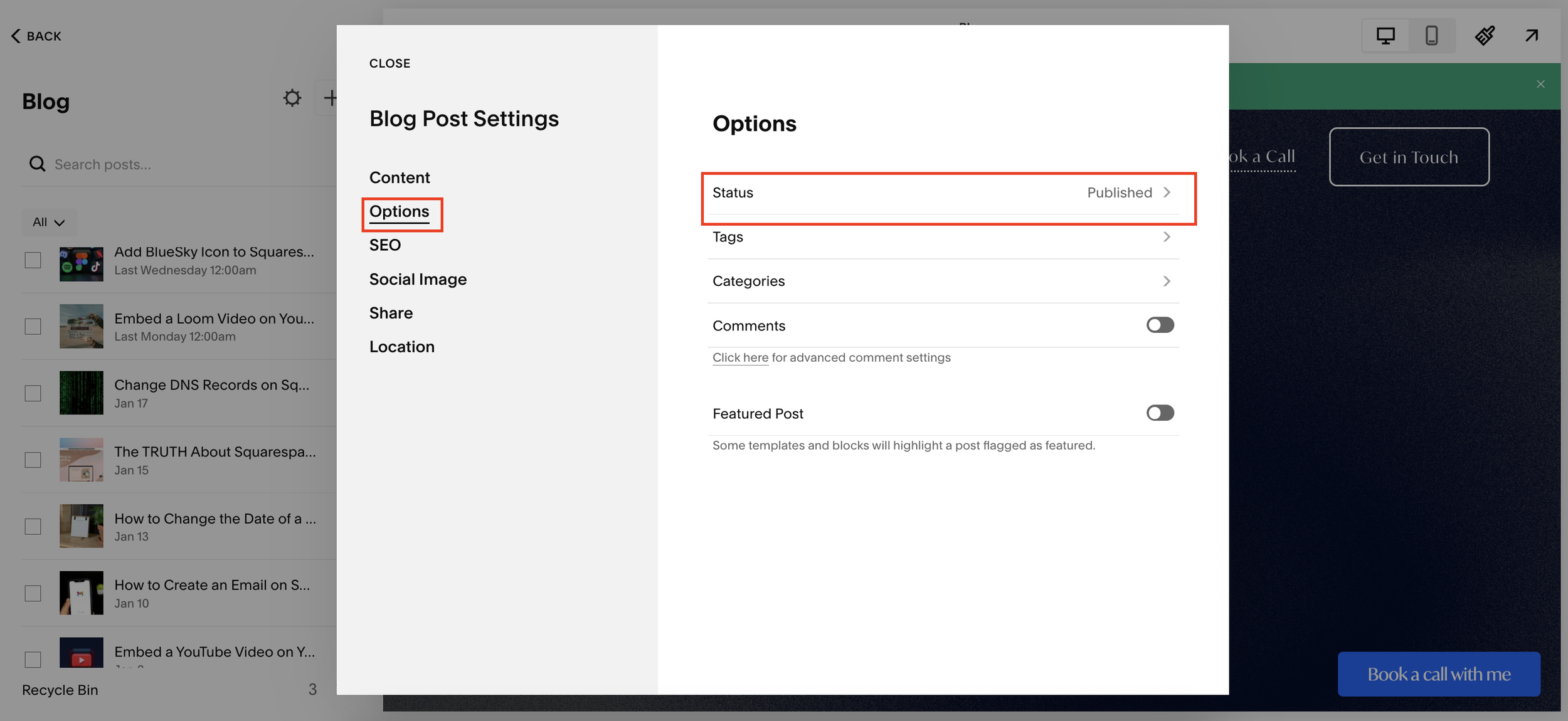Click the search magnifier icon
The image size is (1568, 721).
38,164
